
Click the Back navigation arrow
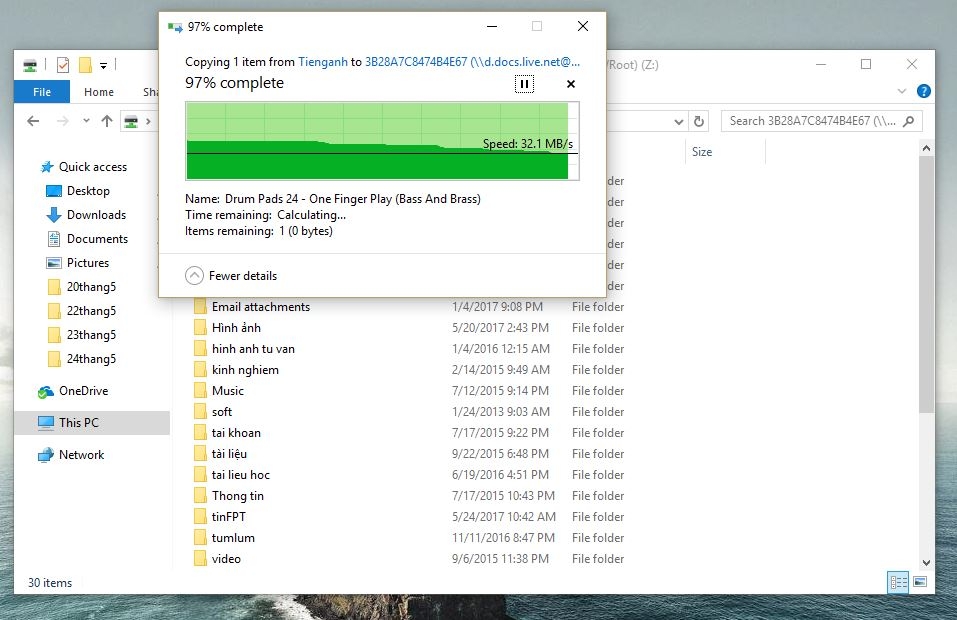pos(33,121)
